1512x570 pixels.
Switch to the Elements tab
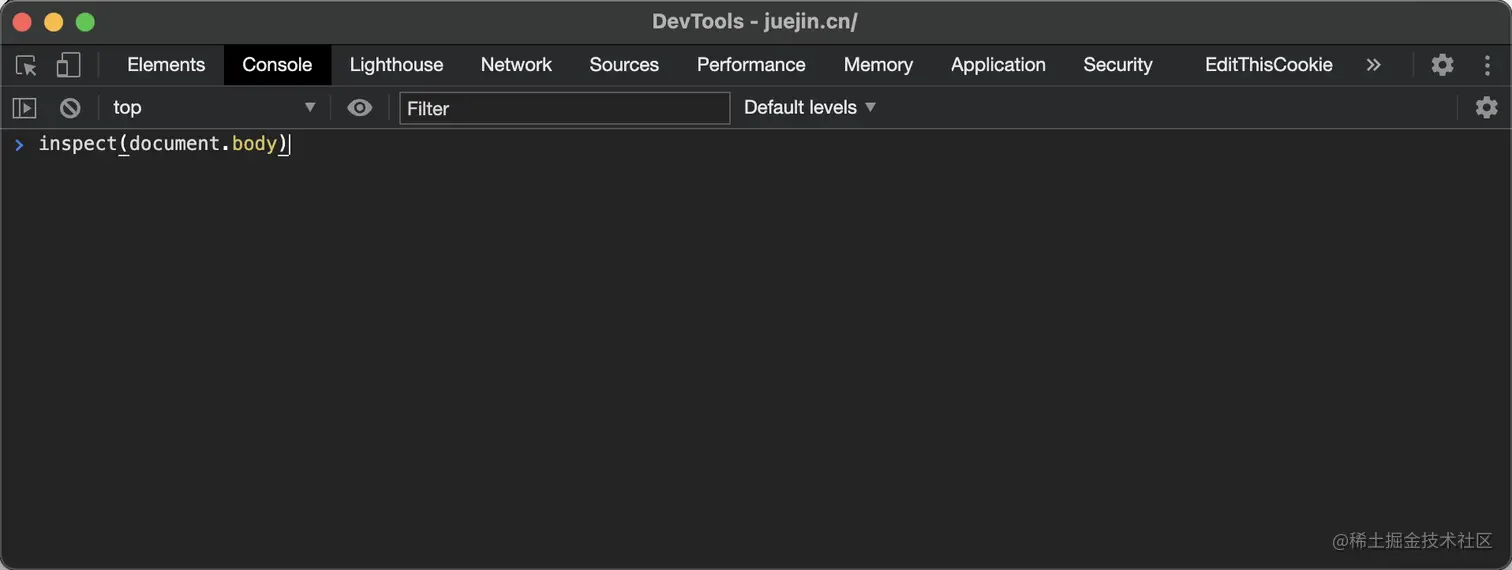[x=166, y=65]
